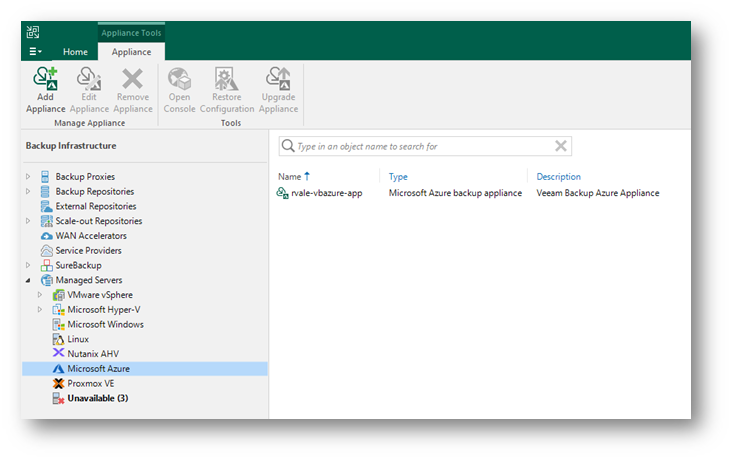This screenshot has width=733, height=461.
Task: Collapse the Managed Servers node
Action: pos(28,281)
